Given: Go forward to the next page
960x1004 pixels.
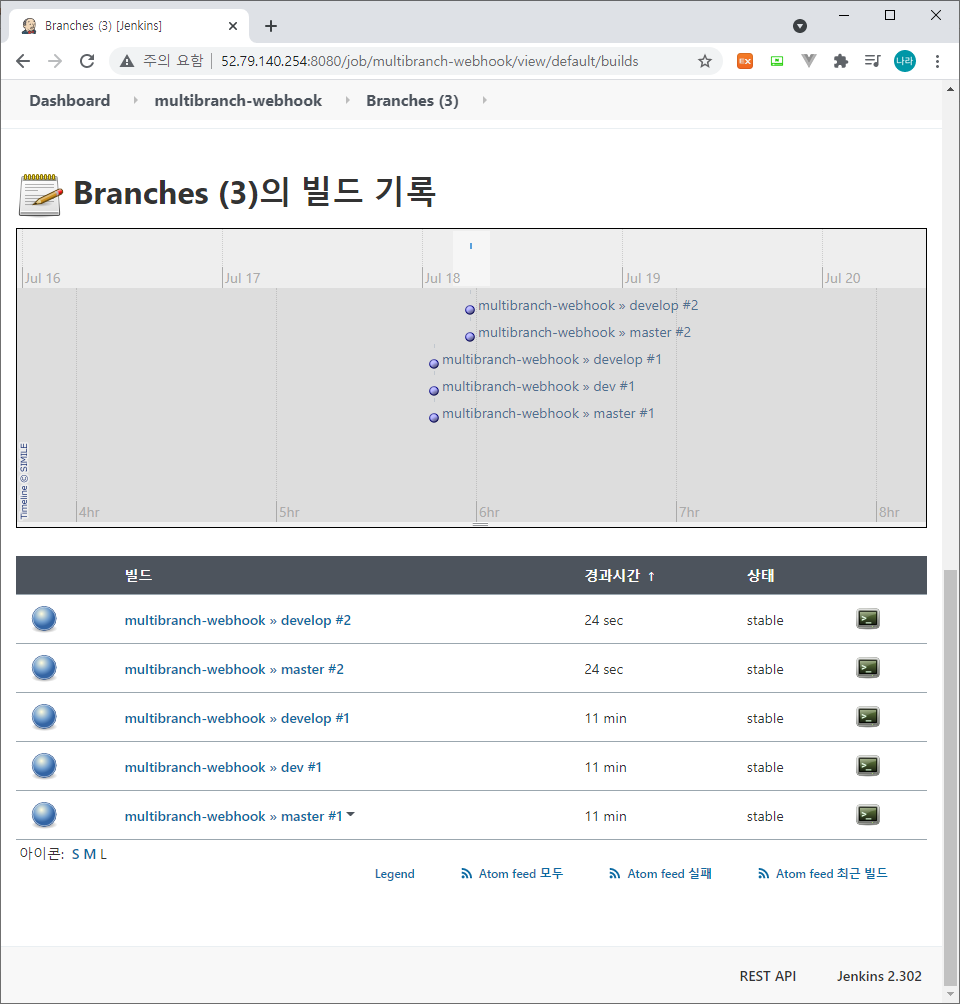Looking at the screenshot, I should (55, 61).
